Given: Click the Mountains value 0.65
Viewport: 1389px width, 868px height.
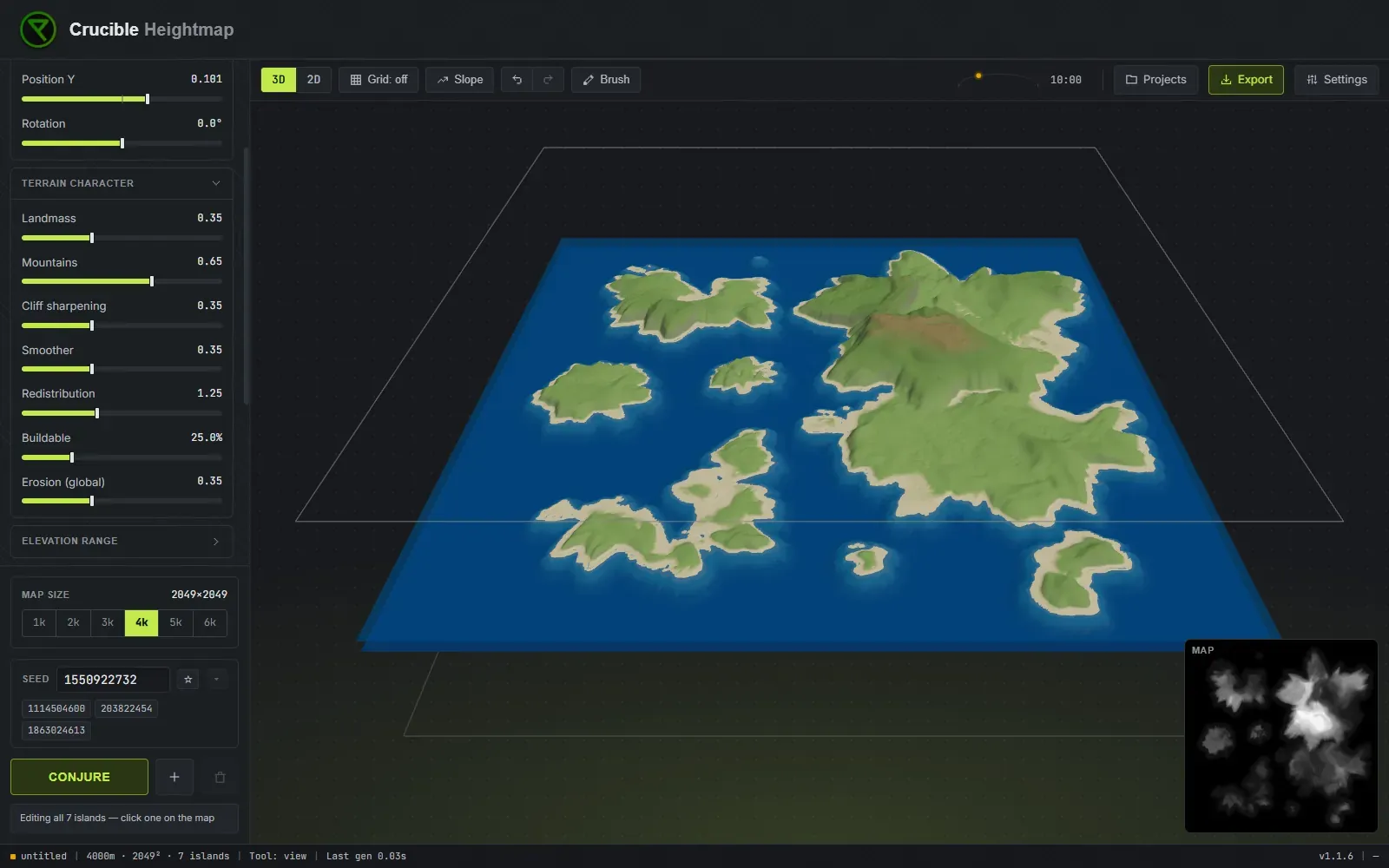Looking at the screenshot, I should tap(209, 261).
